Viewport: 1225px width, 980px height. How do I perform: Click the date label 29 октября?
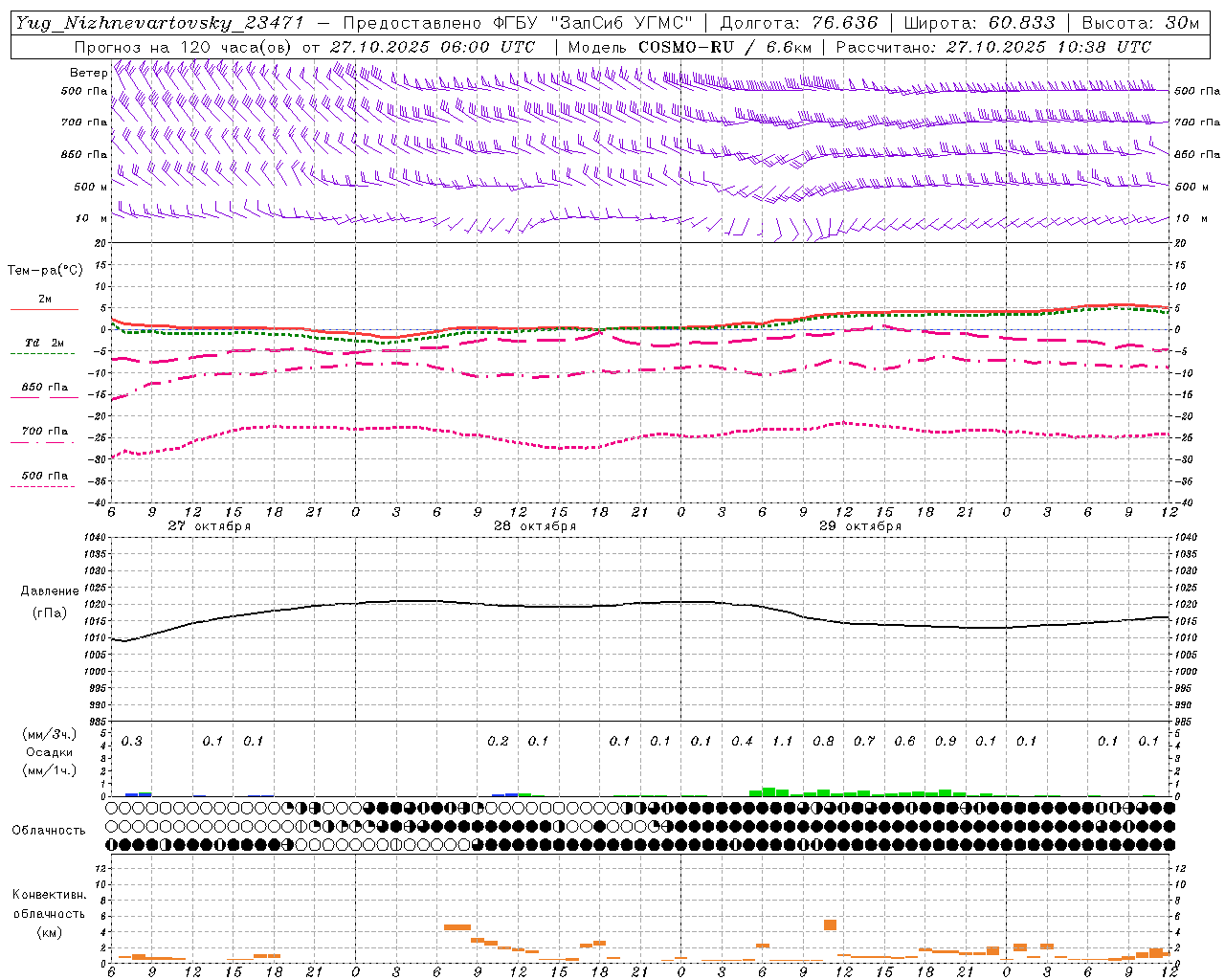click(x=860, y=526)
